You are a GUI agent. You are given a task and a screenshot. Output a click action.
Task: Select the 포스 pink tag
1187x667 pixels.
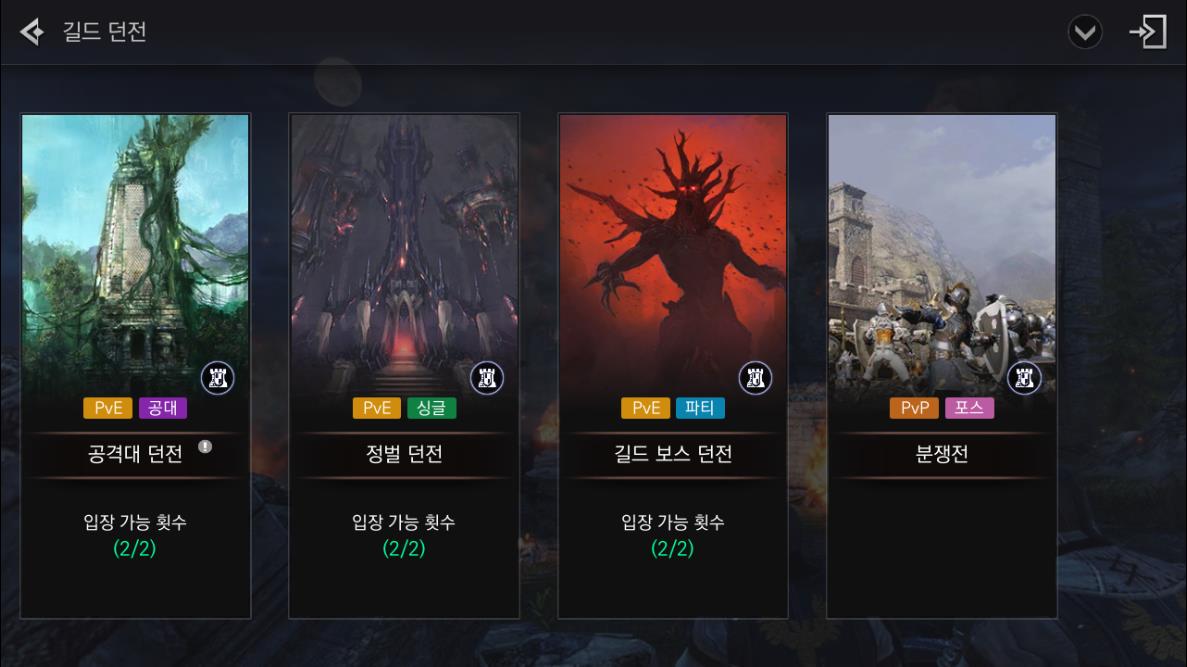pyautogui.click(x=969, y=408)
